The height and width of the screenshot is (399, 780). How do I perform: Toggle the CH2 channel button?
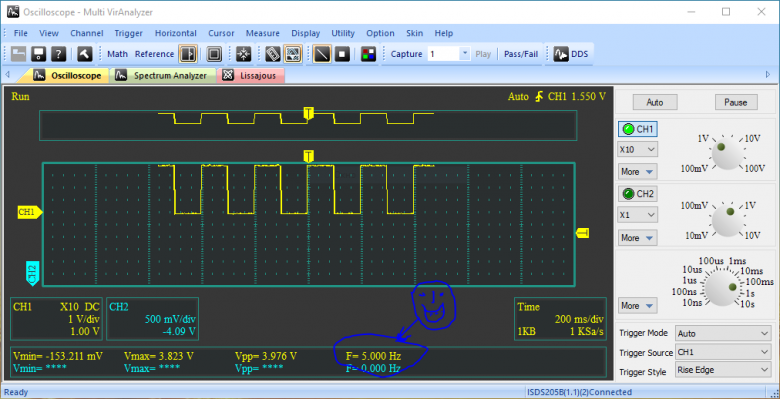pyautogui.click(x=638, y=194)
